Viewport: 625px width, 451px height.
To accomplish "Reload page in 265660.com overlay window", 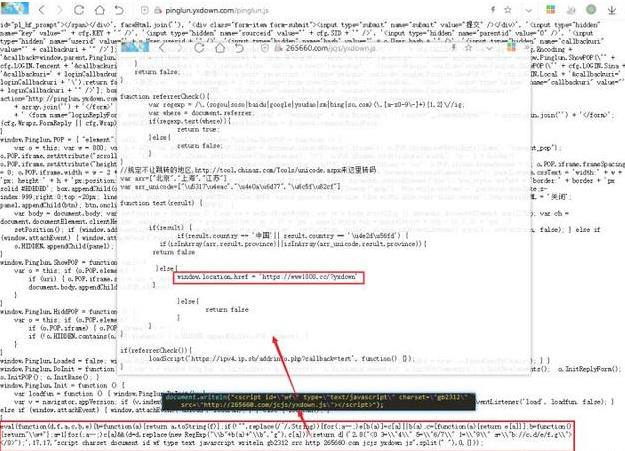I will [199, 48].
